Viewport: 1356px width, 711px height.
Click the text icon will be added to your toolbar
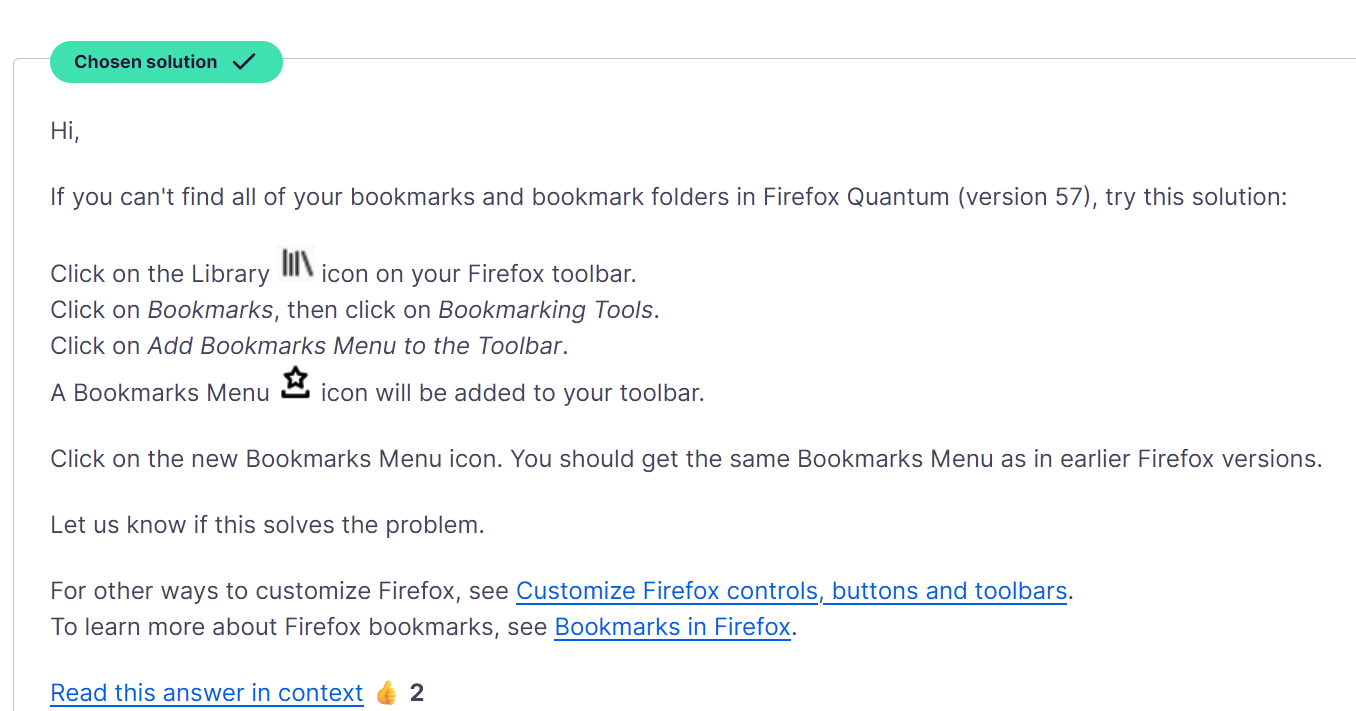click(513, 393)
